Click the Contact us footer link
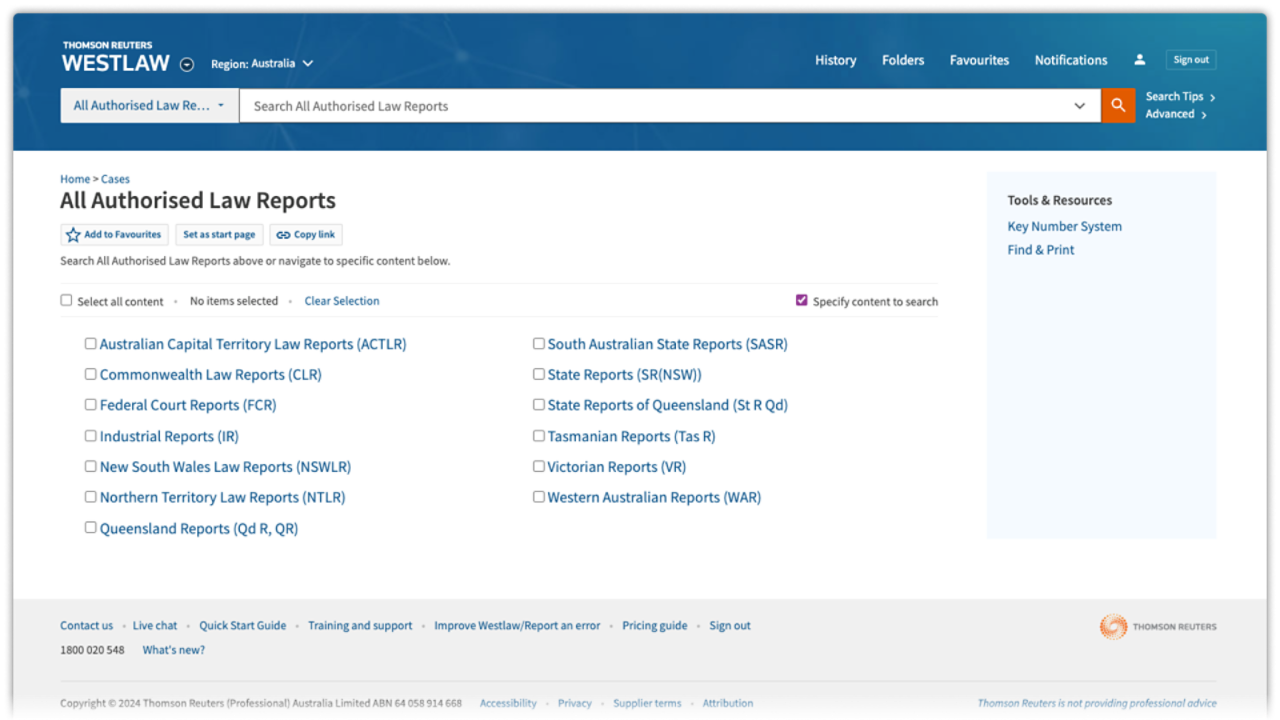Viewport: 1280px width, 720px height. tap(86, 626)
